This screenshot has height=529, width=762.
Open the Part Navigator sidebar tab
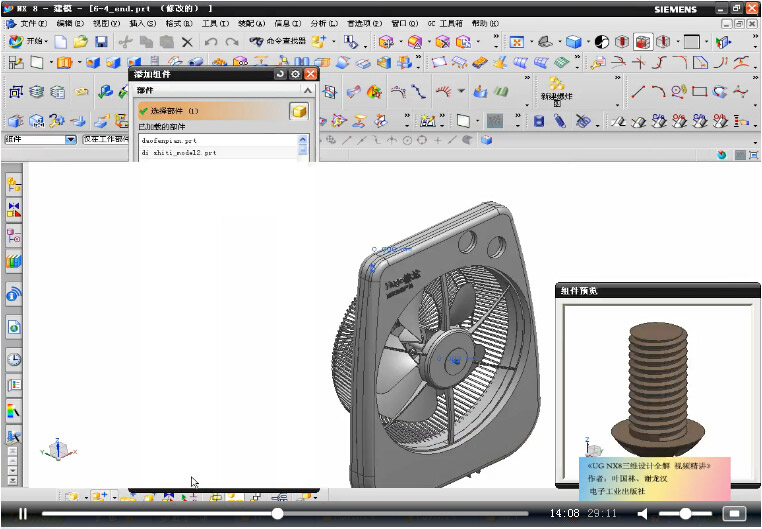click(x=14, y=236)
